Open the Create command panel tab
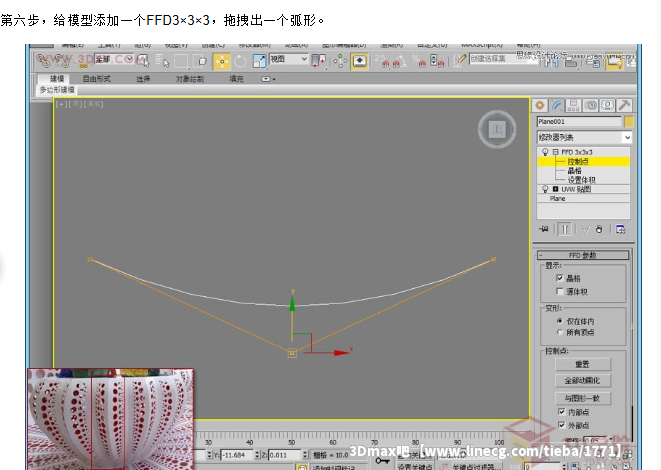Viewport: 661px width, 470px height. tap(540, 105)
